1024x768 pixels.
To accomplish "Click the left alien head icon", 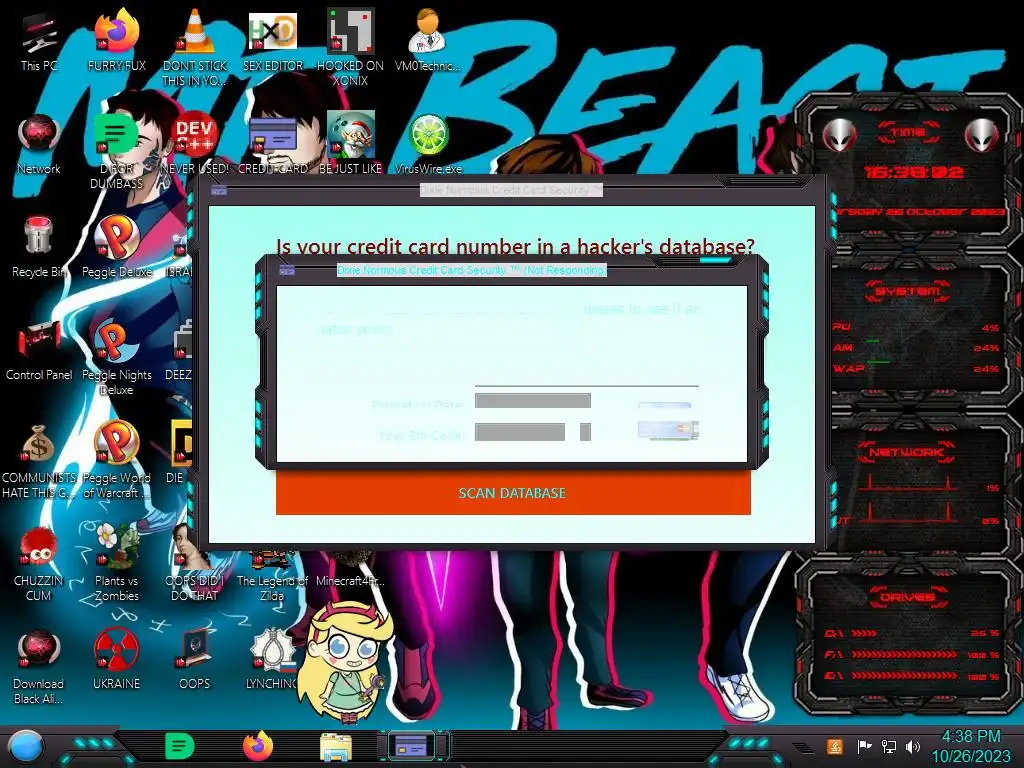I will pyautogui.click(x=839, y=136).
